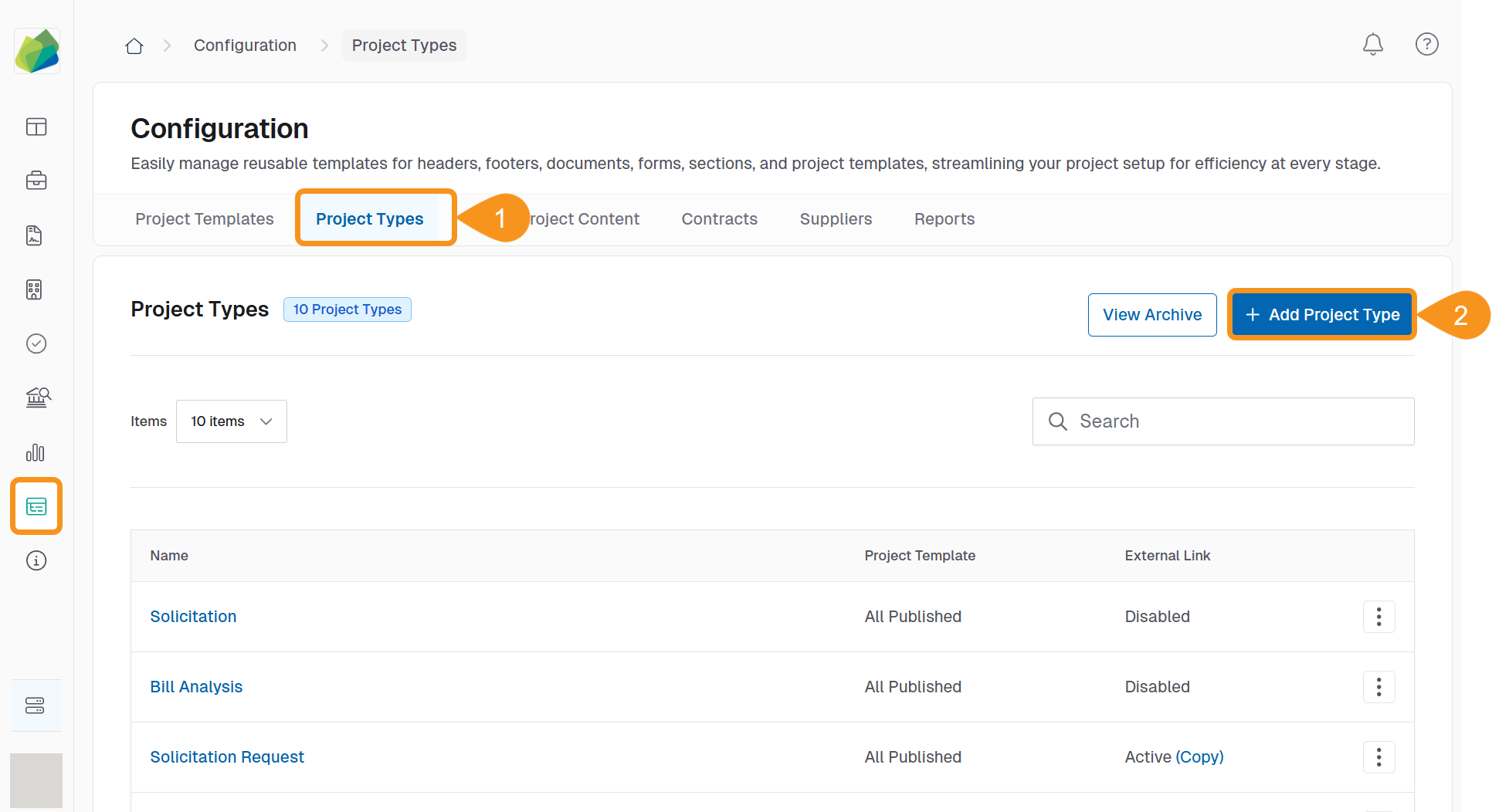Expand the 10 items dropdown
The image size is (1492, 812).
[231, 421]
